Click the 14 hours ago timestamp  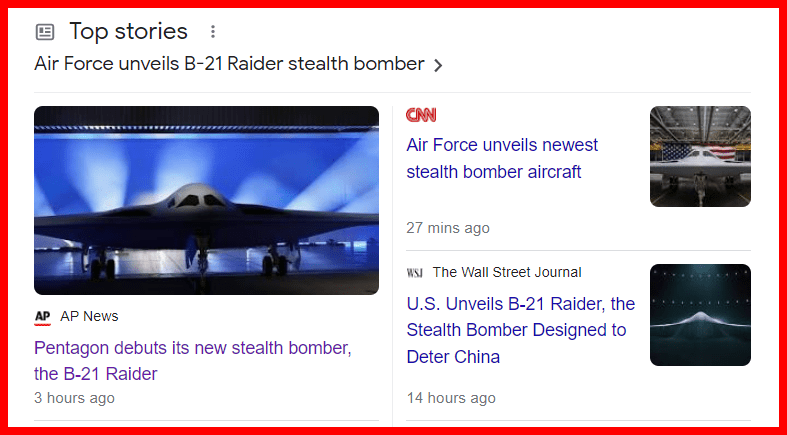[451, 398]
